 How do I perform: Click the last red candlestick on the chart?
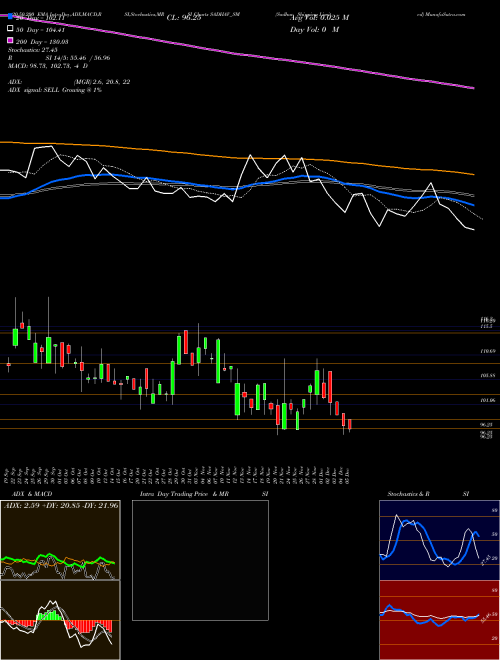pyautogui.click(x=349, y=424)
